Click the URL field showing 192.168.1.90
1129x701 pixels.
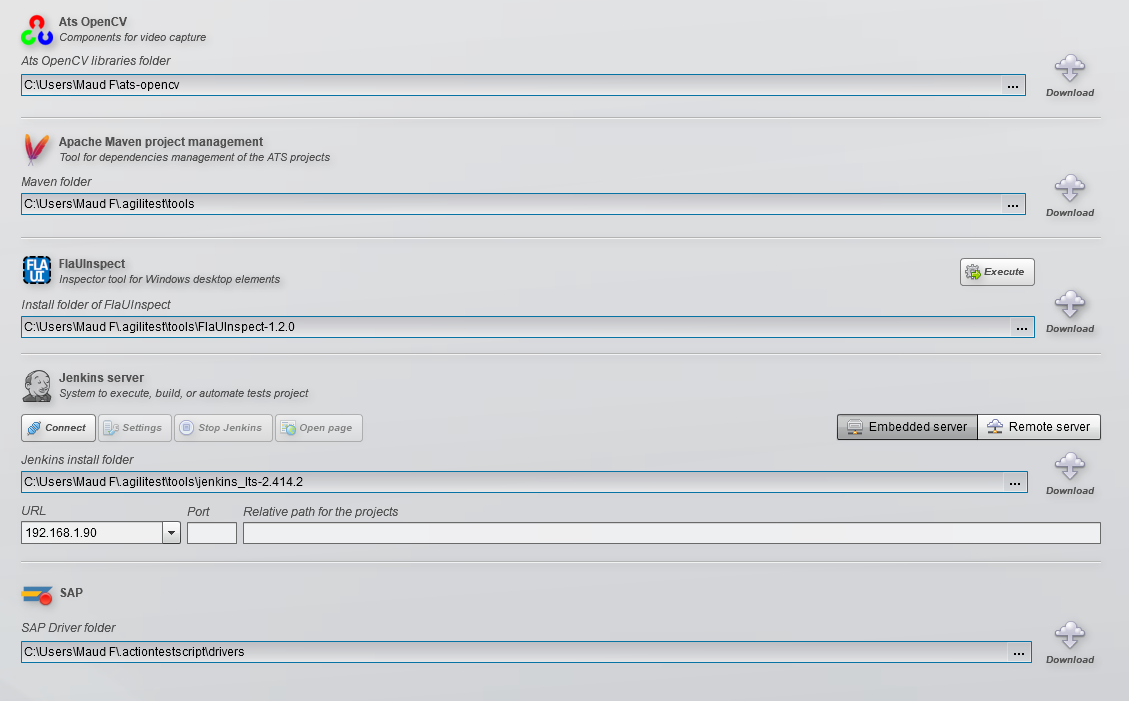[92, 533]
